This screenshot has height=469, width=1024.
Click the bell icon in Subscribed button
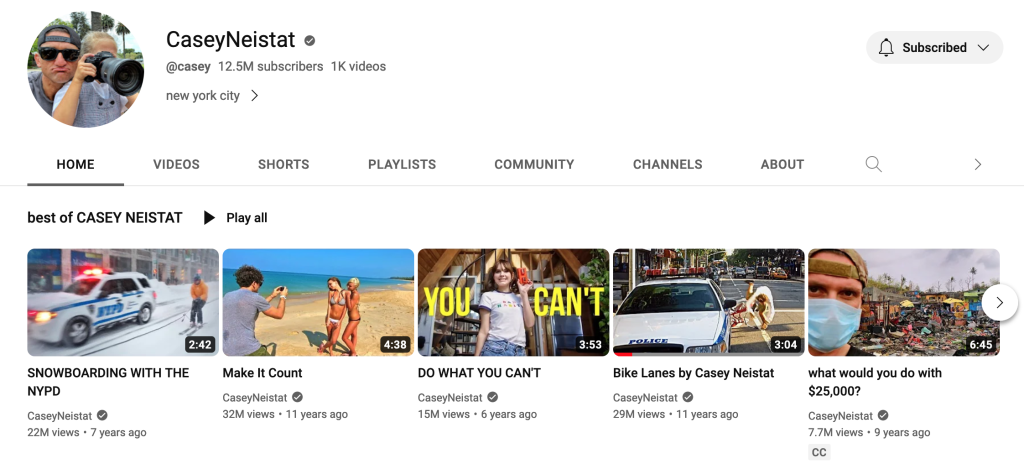pos(886,48)
